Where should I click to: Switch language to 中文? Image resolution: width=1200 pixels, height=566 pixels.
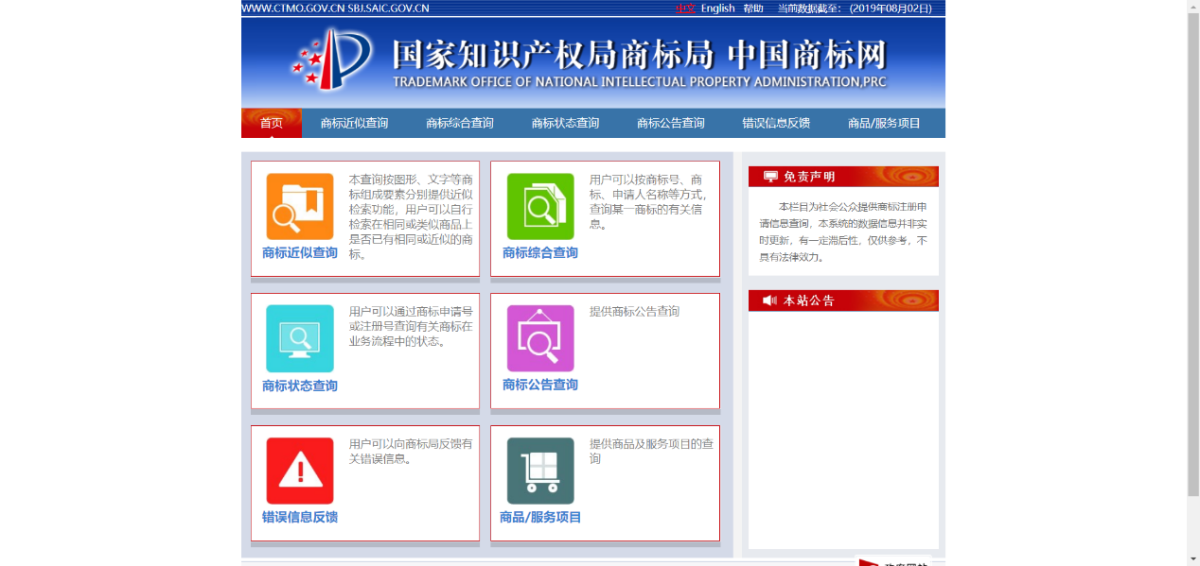[x=685, y=8]
